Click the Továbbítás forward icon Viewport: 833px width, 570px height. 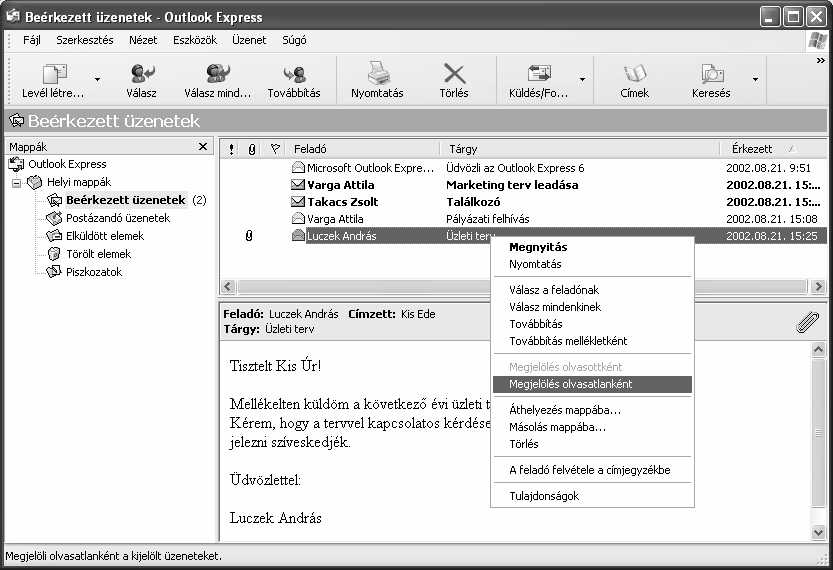(x=294, y=74)
